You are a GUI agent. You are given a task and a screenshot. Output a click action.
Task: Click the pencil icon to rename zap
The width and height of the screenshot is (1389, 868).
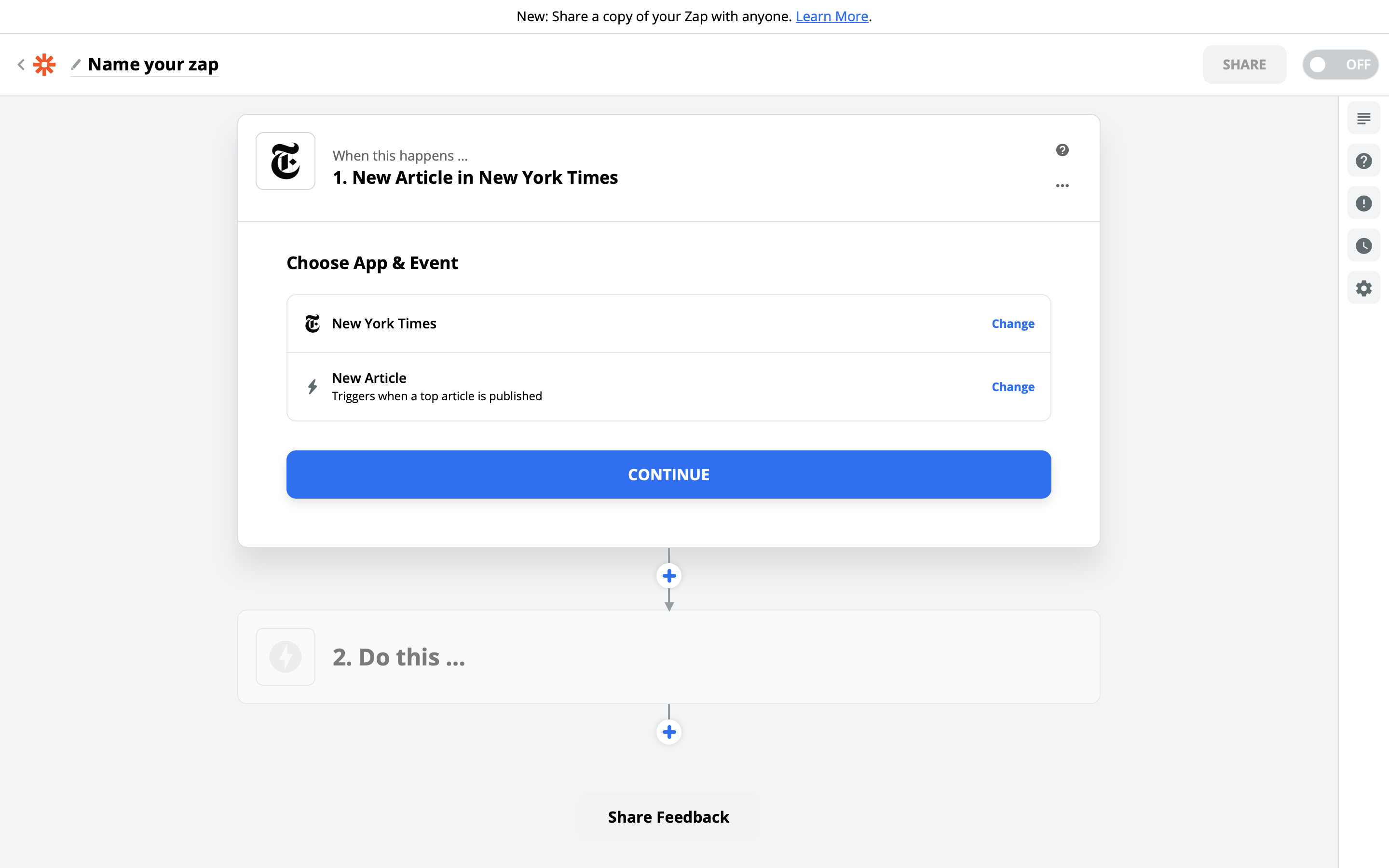click(76, 64)
